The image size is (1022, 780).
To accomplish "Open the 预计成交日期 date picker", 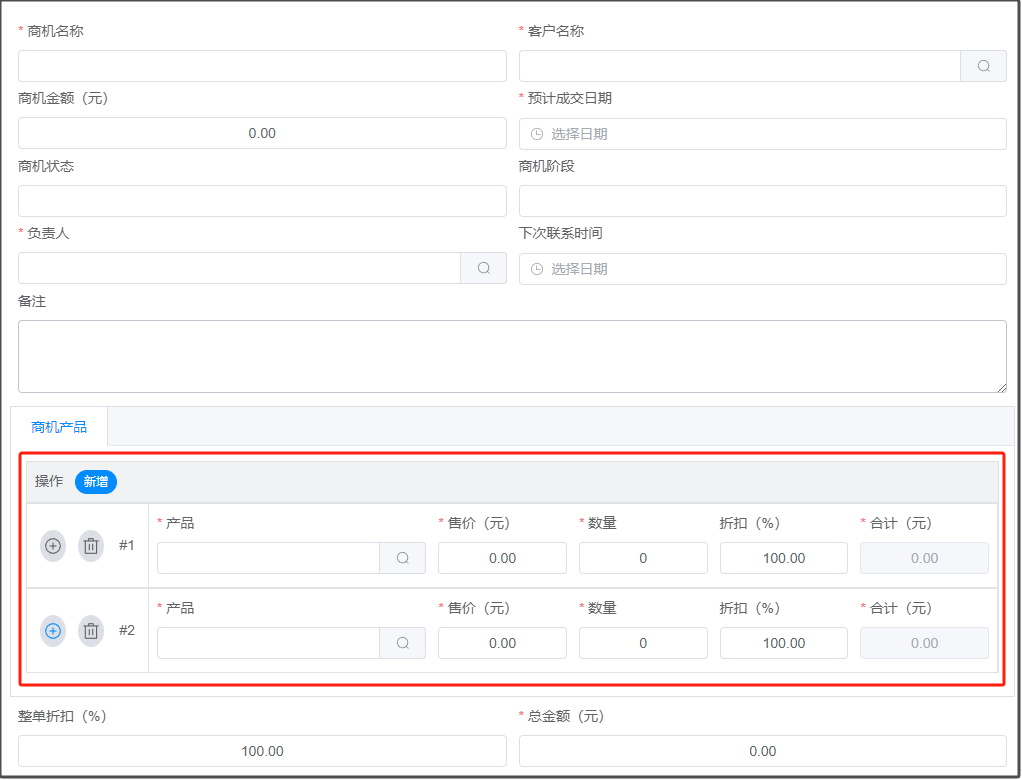I will tap(762, 134).
